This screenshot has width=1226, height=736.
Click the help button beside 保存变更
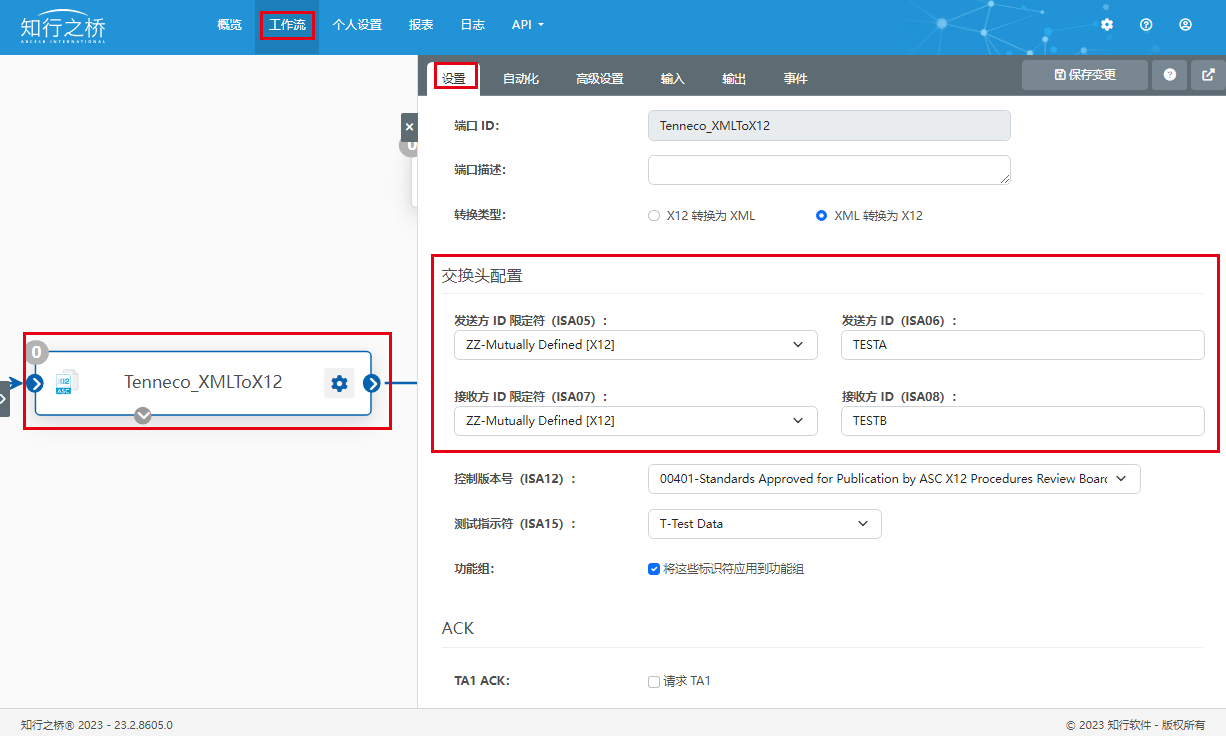[x=1169, y=75]
